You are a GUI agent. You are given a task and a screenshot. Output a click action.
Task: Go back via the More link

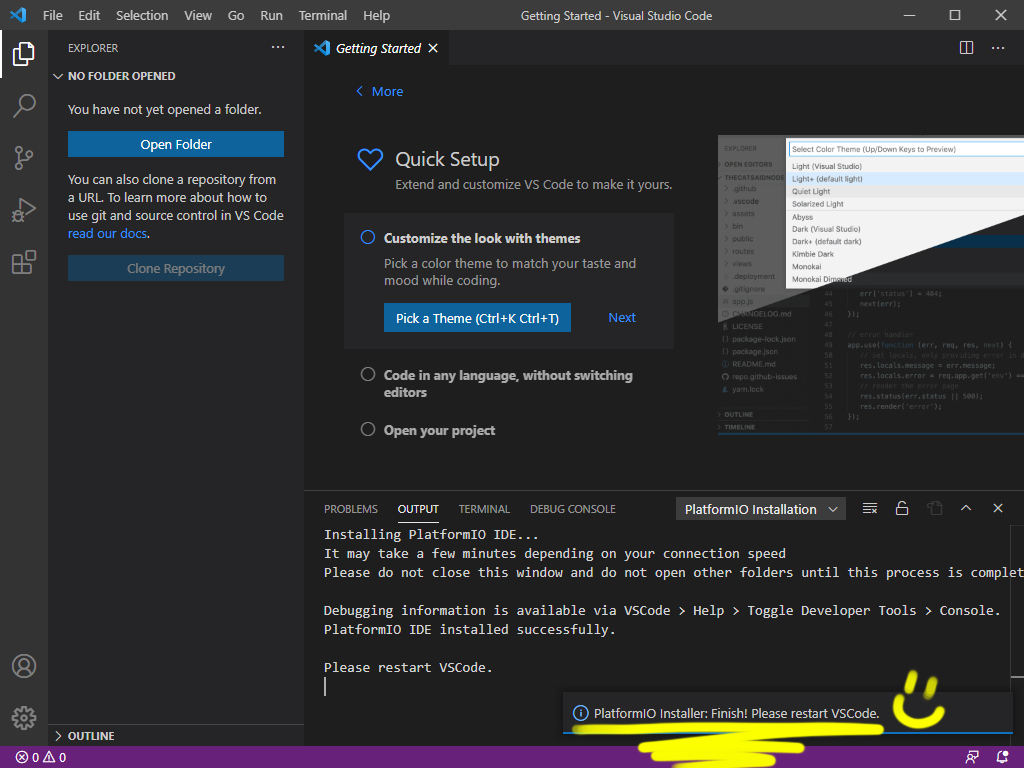[x=379, y=91]
